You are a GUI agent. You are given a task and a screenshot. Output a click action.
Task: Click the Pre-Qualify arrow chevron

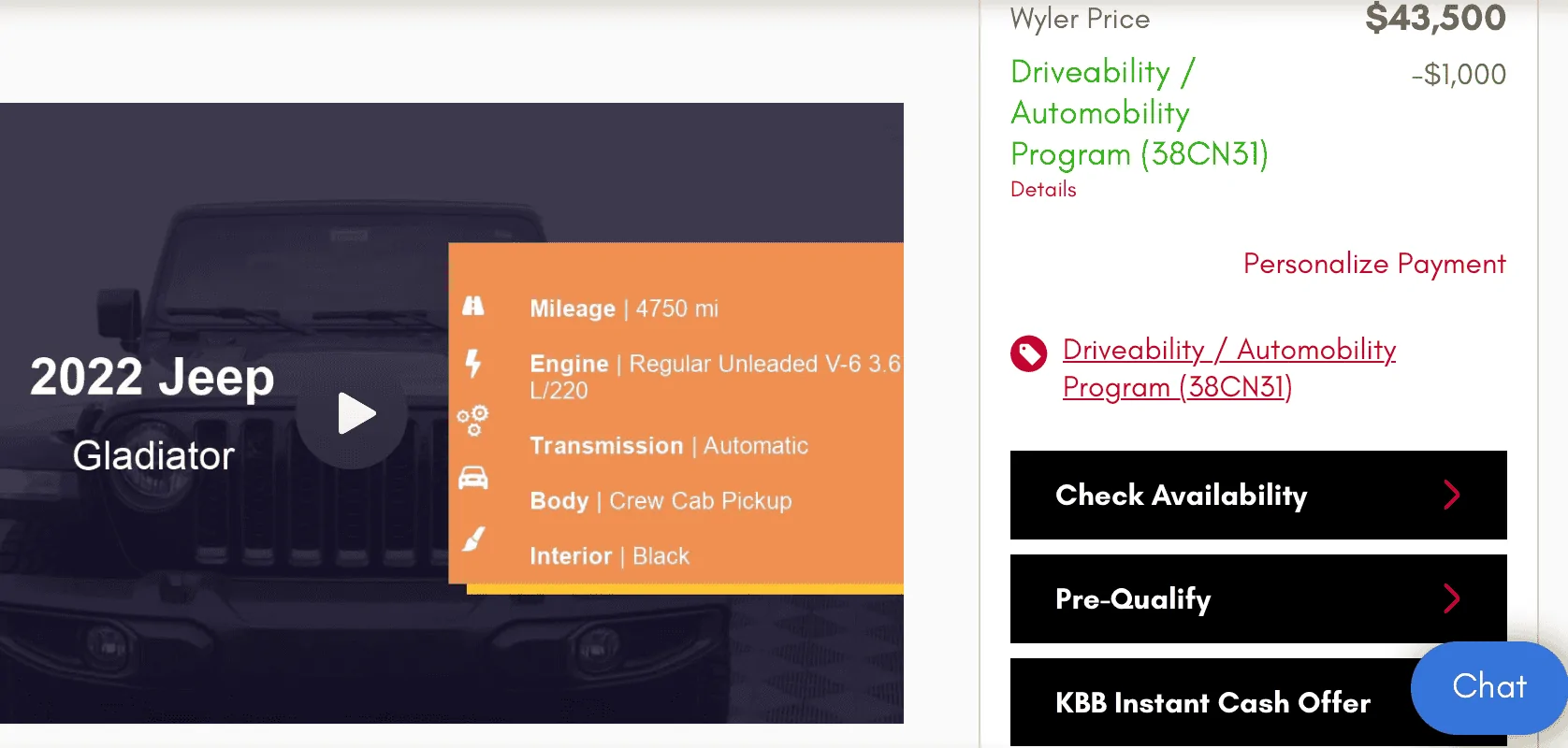[x=1452, y=598]
